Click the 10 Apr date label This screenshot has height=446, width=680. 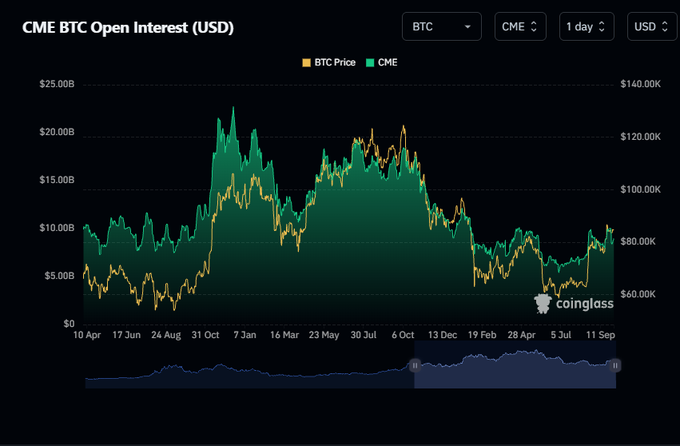87,335
